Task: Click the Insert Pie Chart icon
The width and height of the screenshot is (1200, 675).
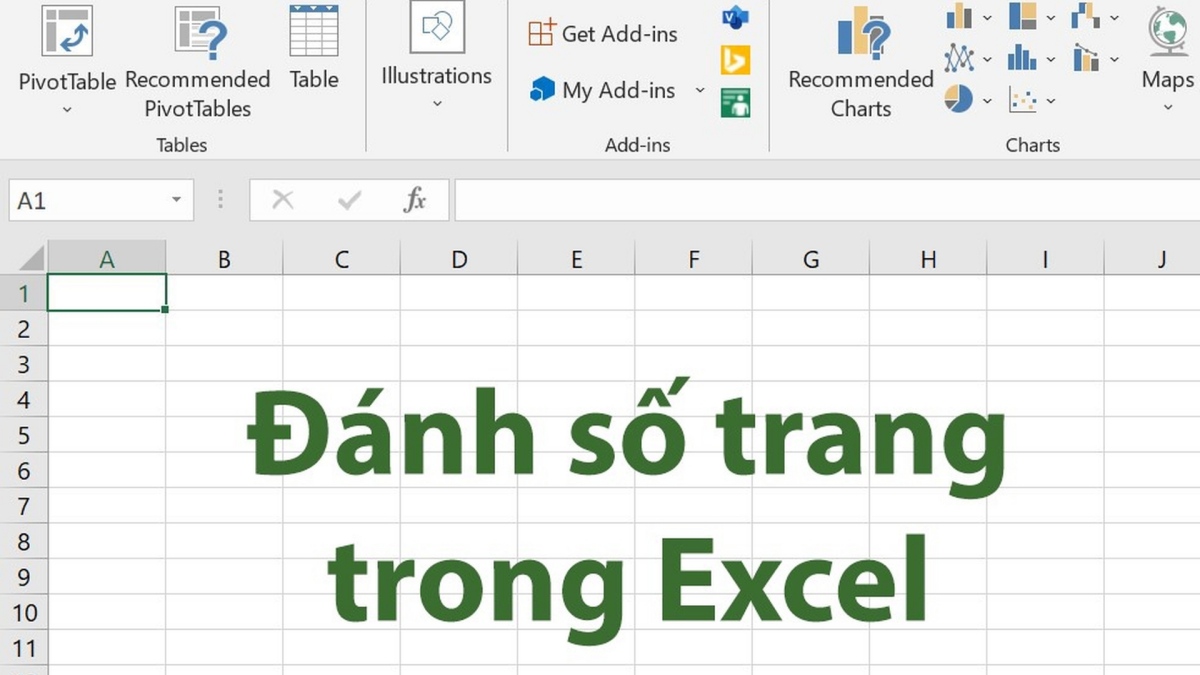Action: tap(960, 99)
